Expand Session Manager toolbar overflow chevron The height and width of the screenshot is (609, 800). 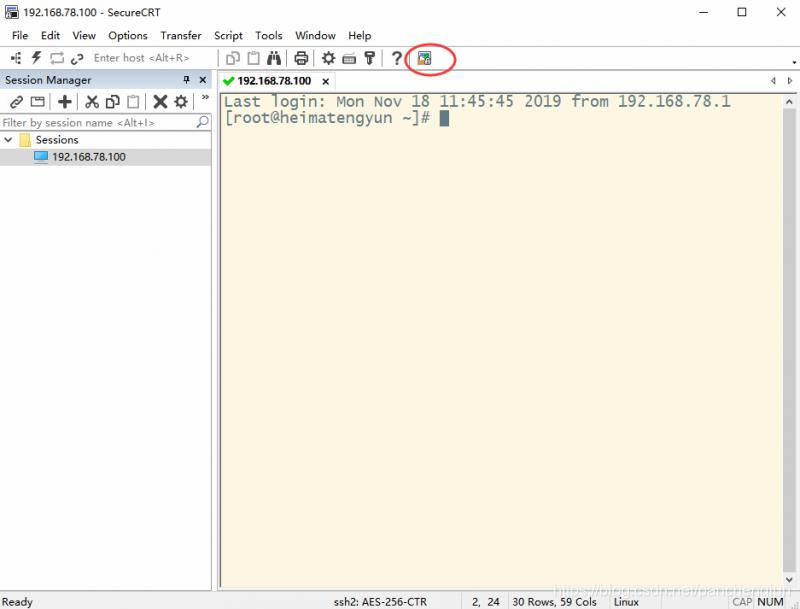click(205, 97)
